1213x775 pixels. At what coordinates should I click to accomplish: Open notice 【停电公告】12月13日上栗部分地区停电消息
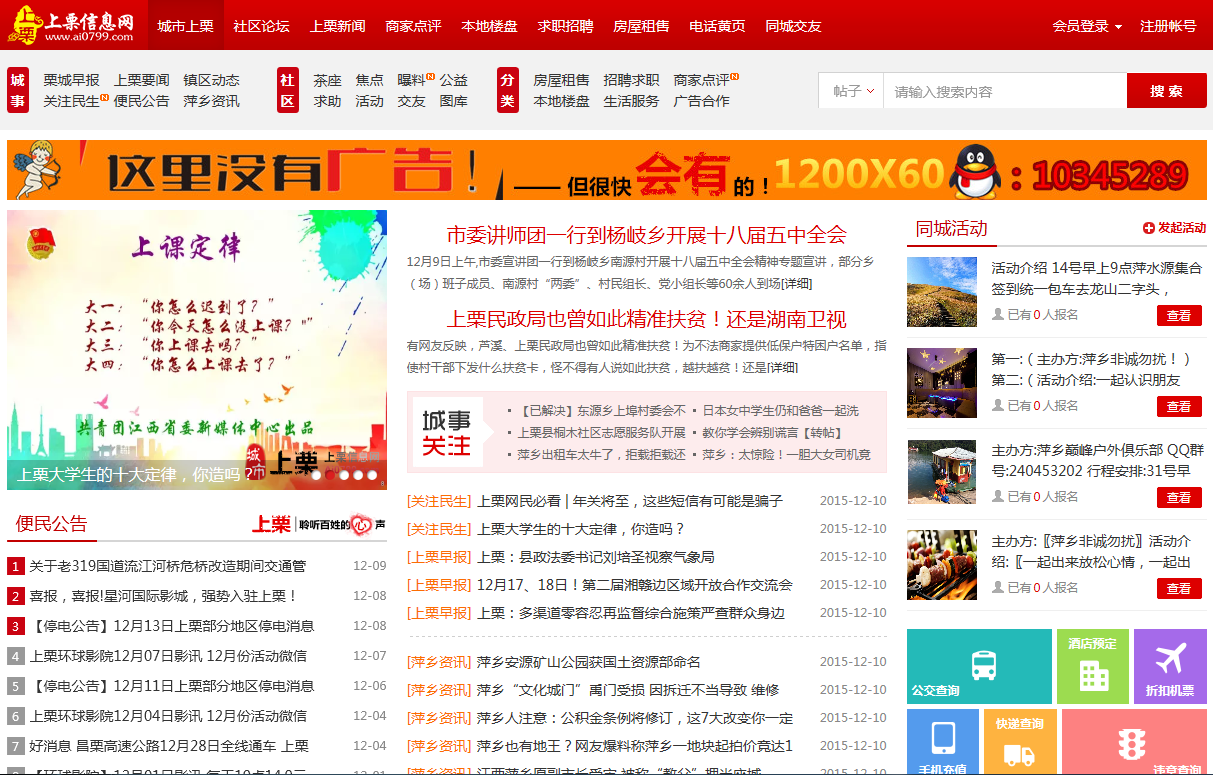click(171, 626)
